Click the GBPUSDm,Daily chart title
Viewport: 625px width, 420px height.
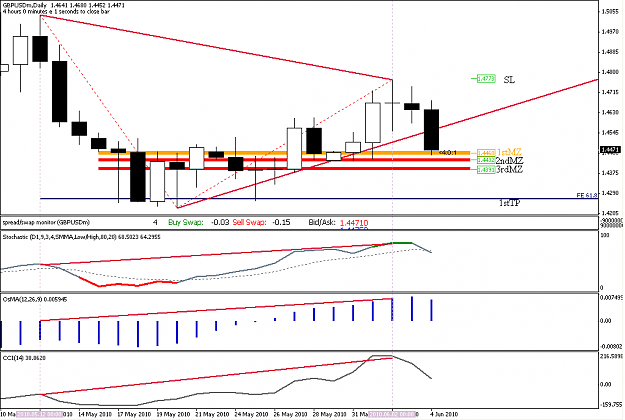[x=25, y=6]
